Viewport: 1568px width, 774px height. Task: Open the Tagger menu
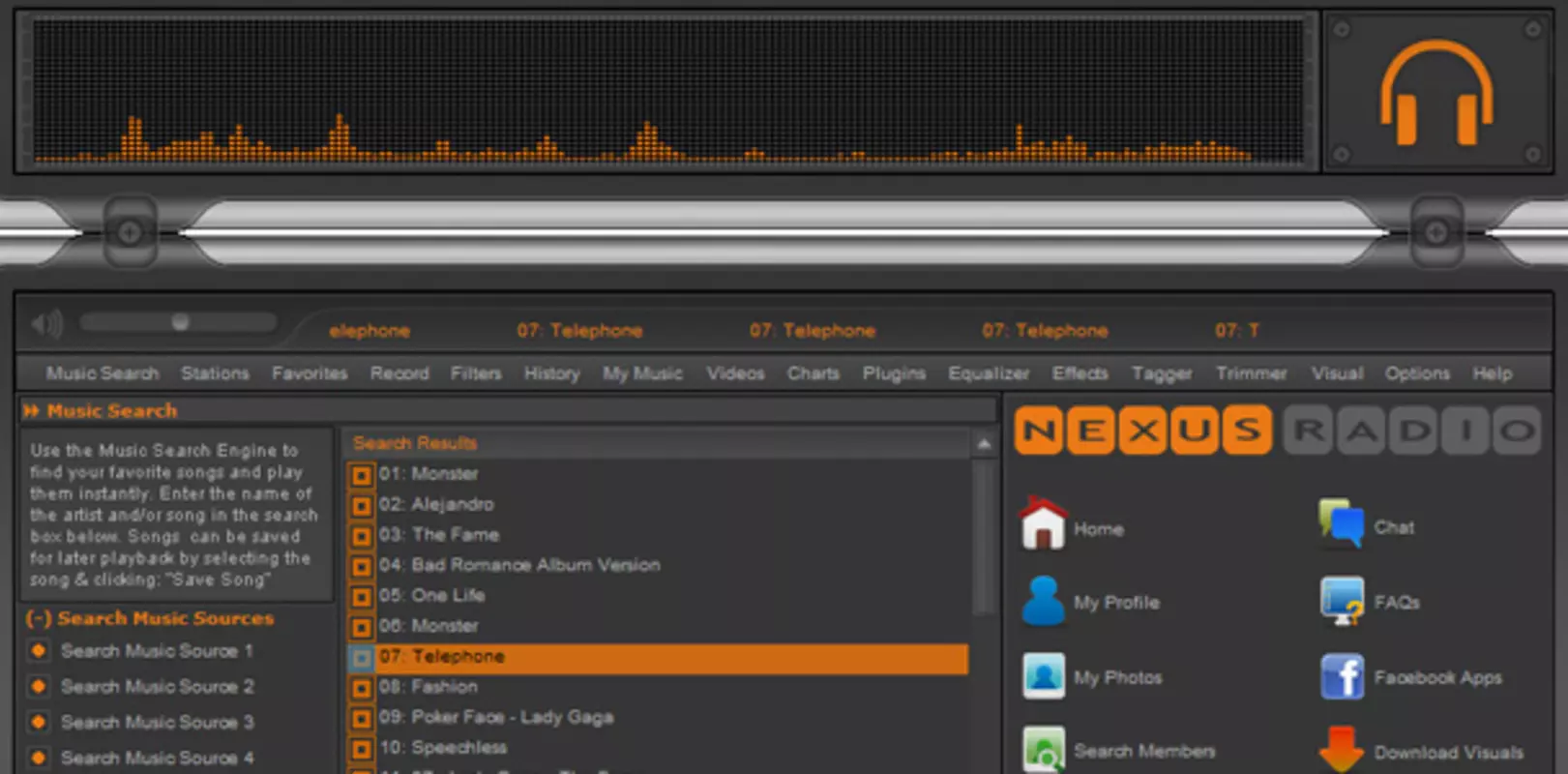point(1162,373)
